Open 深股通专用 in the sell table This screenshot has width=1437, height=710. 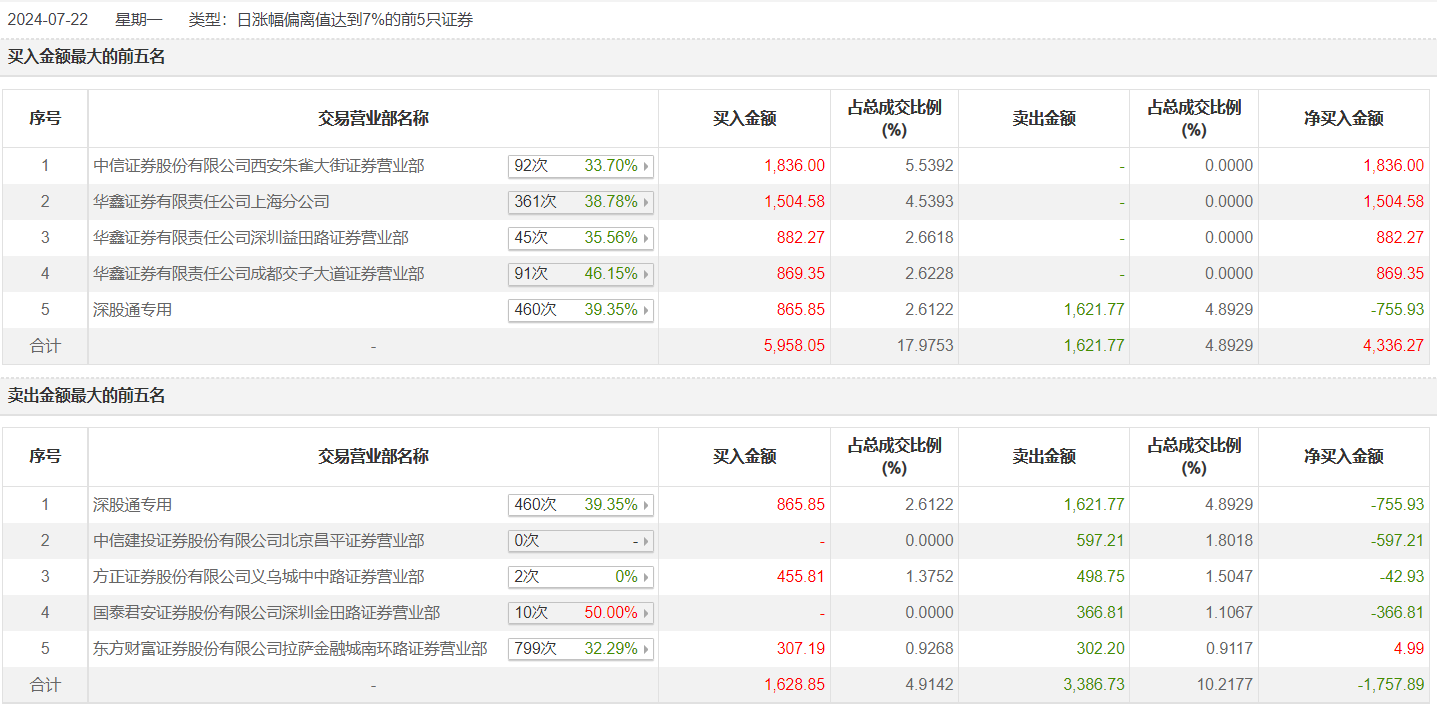pos(133,505)
